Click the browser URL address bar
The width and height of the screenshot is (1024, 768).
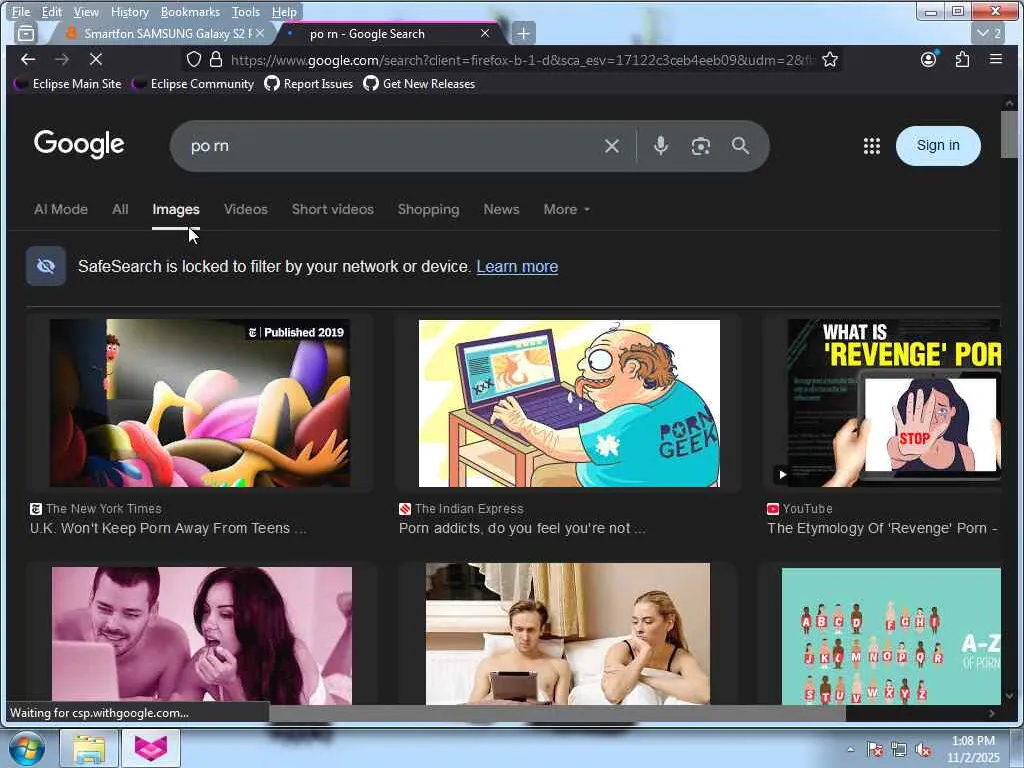(x=522, y=60)
